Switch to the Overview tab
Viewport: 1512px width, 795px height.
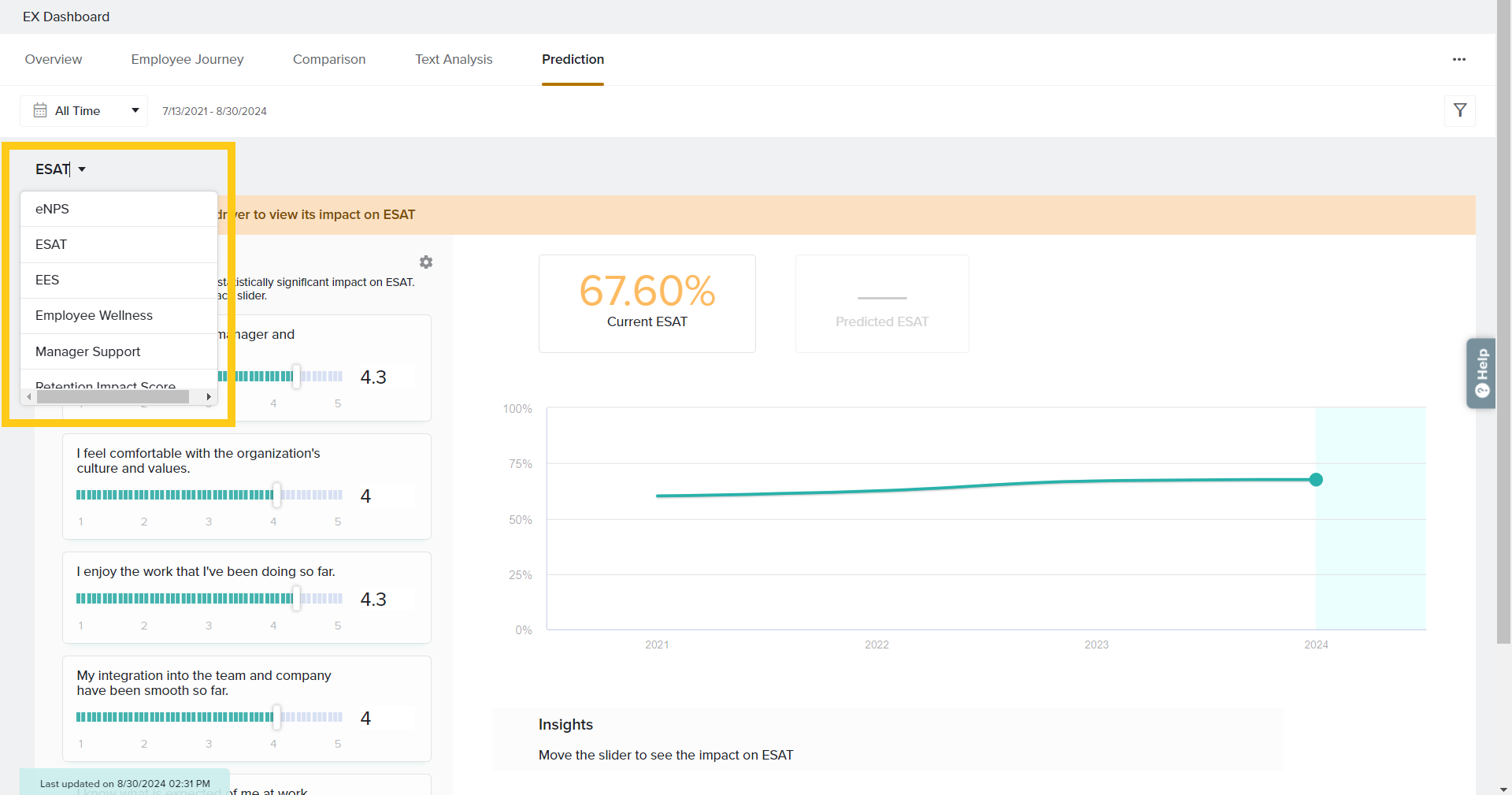pyautogui.click(x=54, y=60)
